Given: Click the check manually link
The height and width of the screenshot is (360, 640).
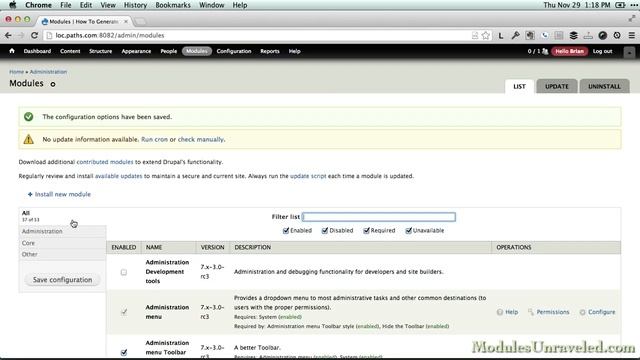Looking at the screenshot, I should click(200, 139).
